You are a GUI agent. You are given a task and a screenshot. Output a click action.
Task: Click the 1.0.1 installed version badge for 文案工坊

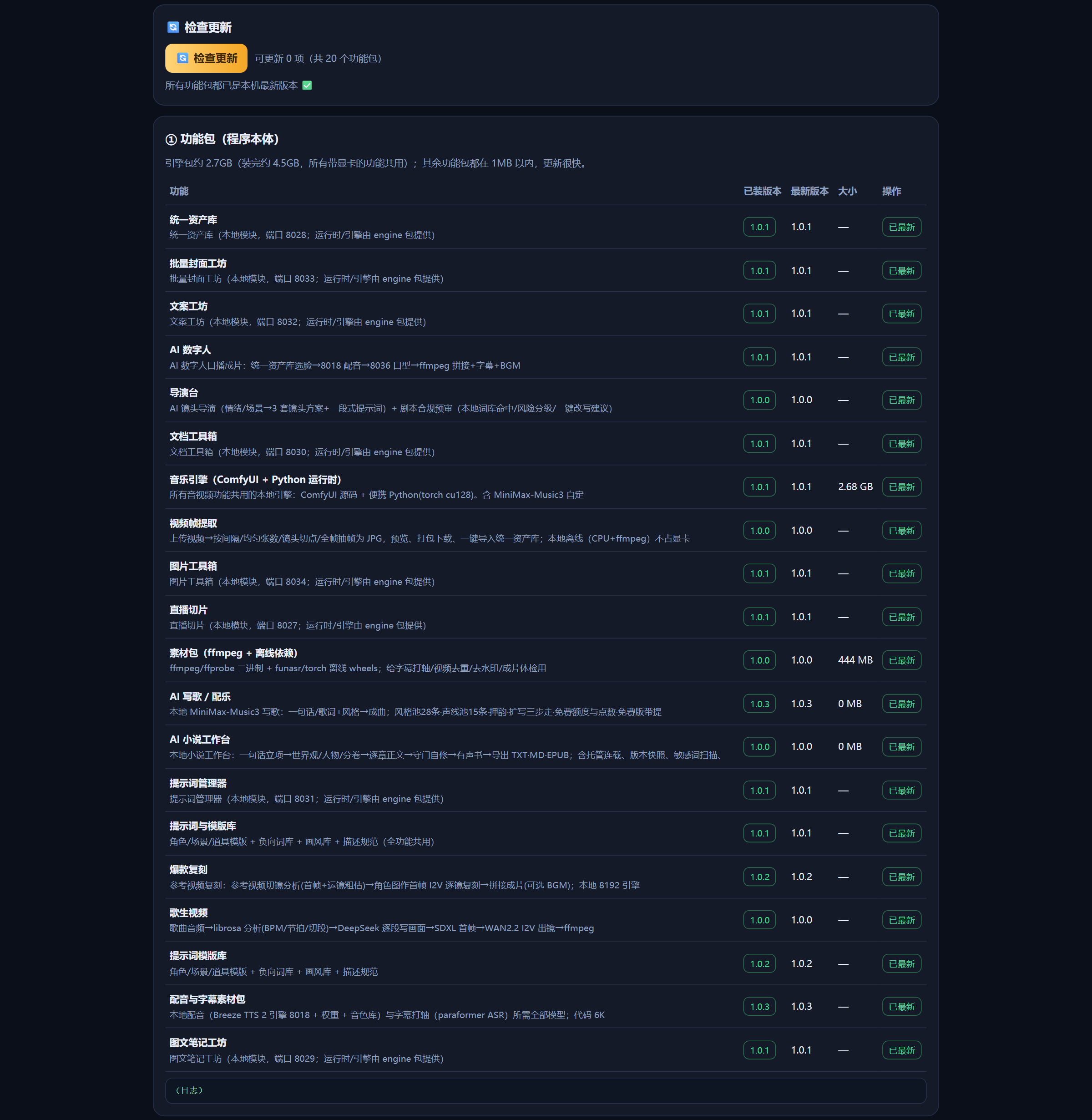tap(759, 313)
